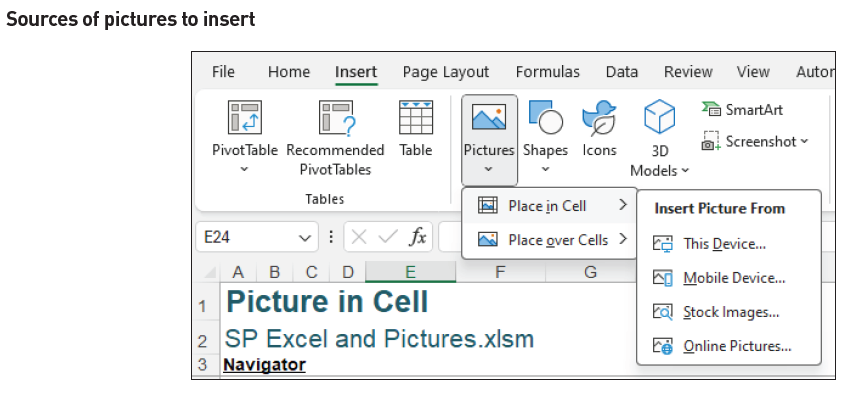This screenshot has width=846, height=409.
Task: Select column E header
Action: [x=411, y=272]
